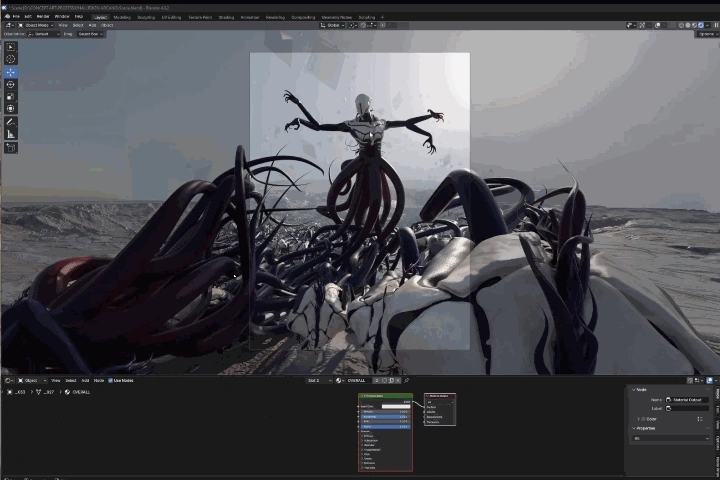Toggle X-ray display in viewport header
The image size is (720, 480).
[x=673, y=25]
